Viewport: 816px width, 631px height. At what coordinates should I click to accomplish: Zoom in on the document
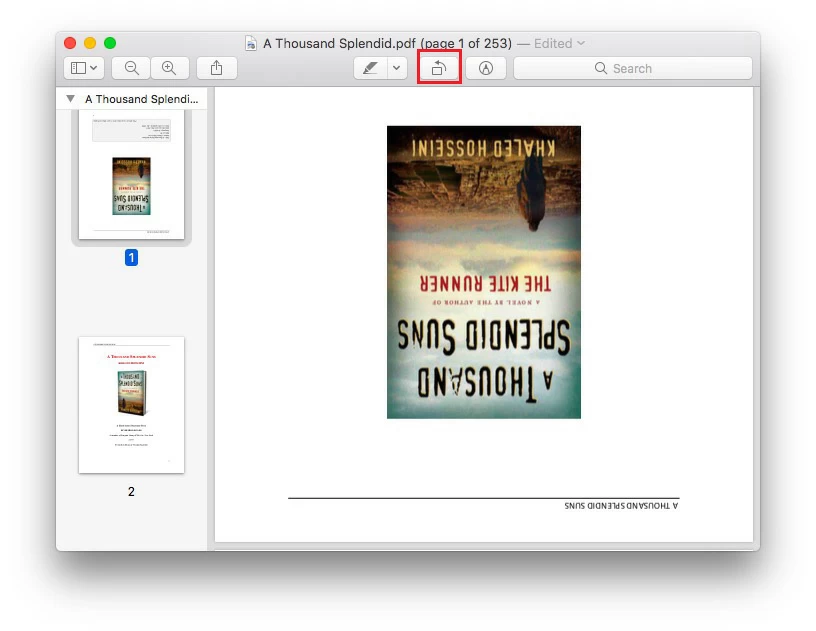170,68
